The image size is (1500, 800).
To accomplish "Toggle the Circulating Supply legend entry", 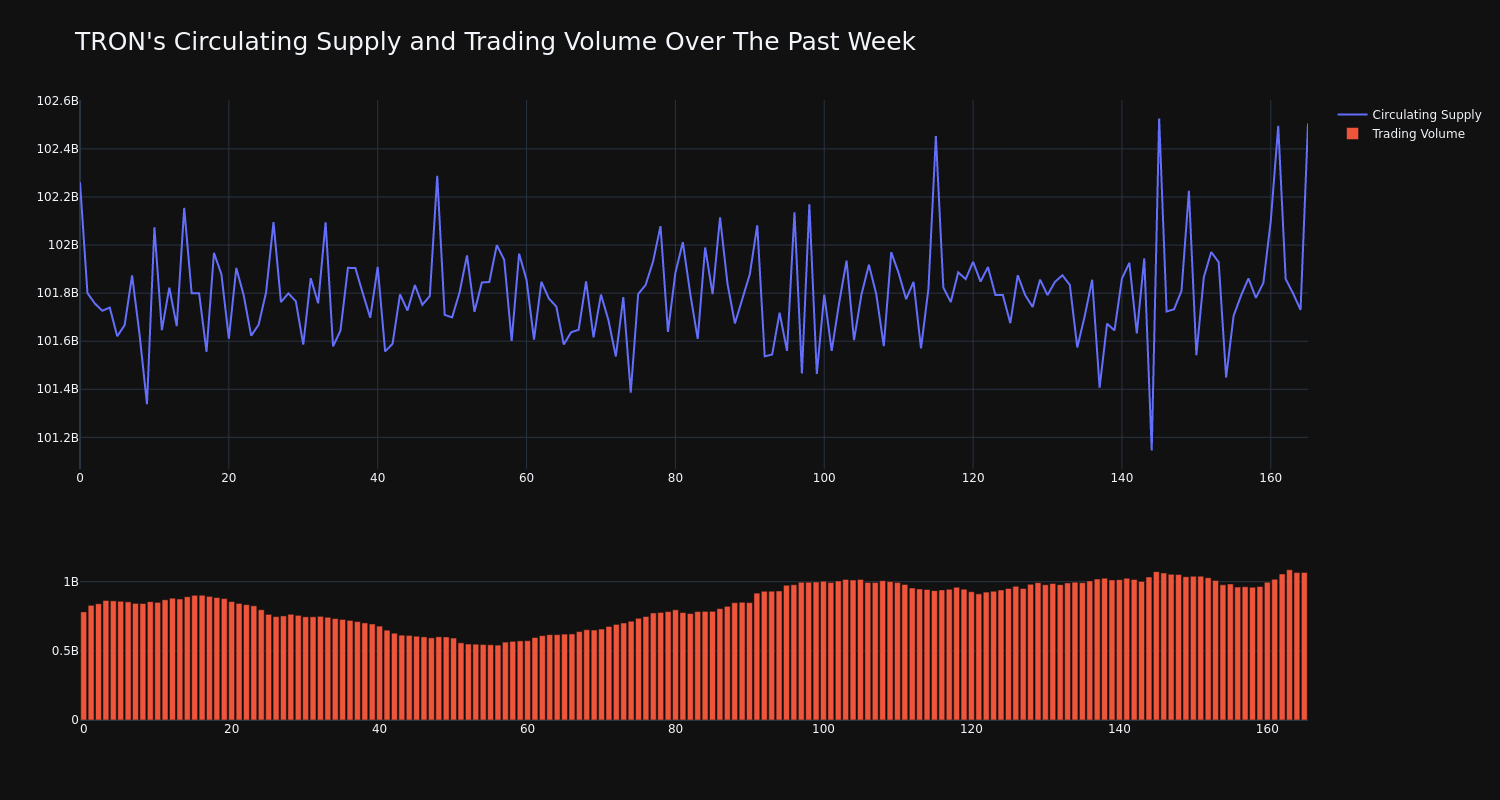I will click(1409, 115).
